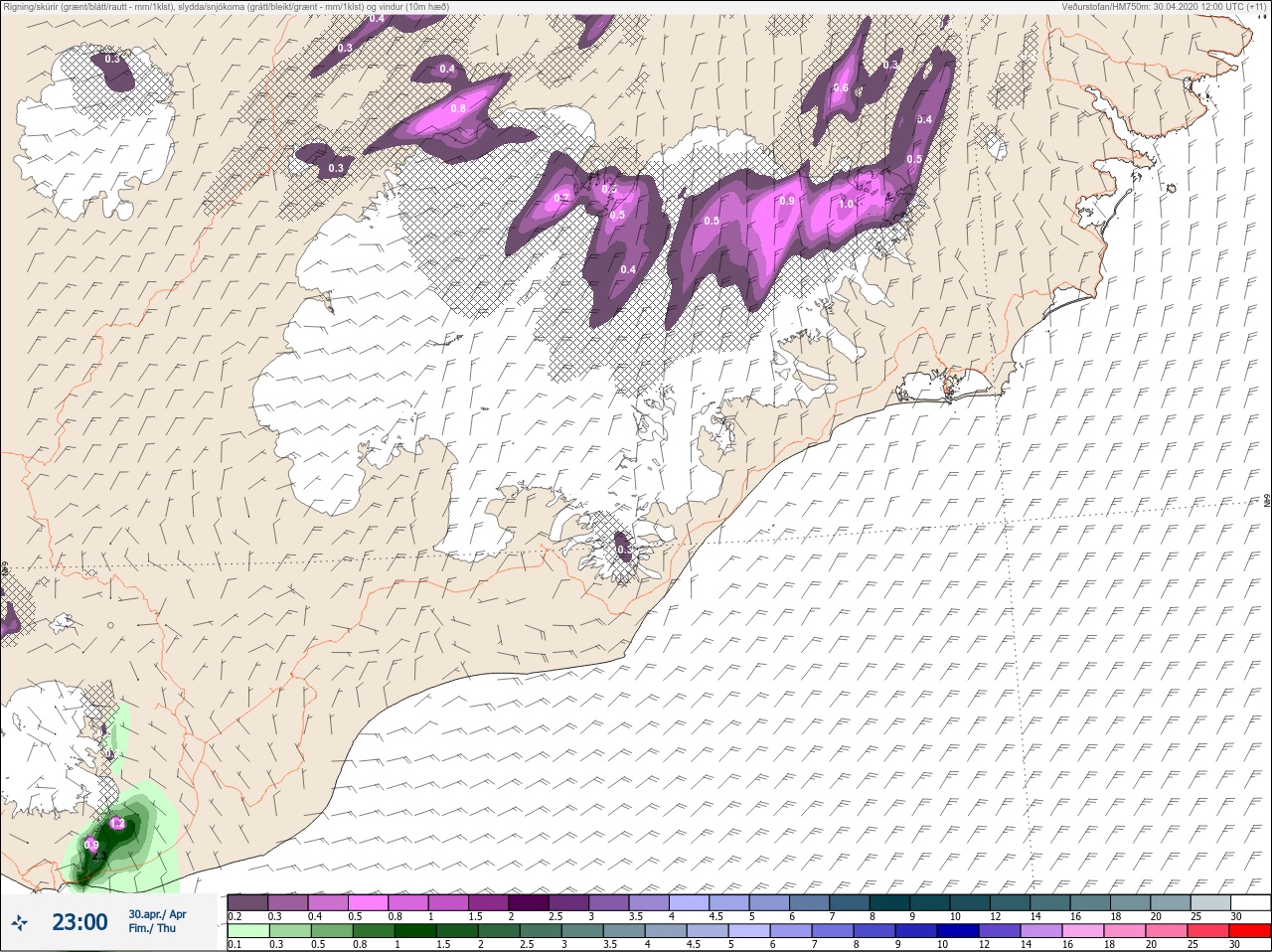Pick the bright pink snow swatch starting at 0.5
Screen dimensions: 1272x952
[x=369, y=902]
